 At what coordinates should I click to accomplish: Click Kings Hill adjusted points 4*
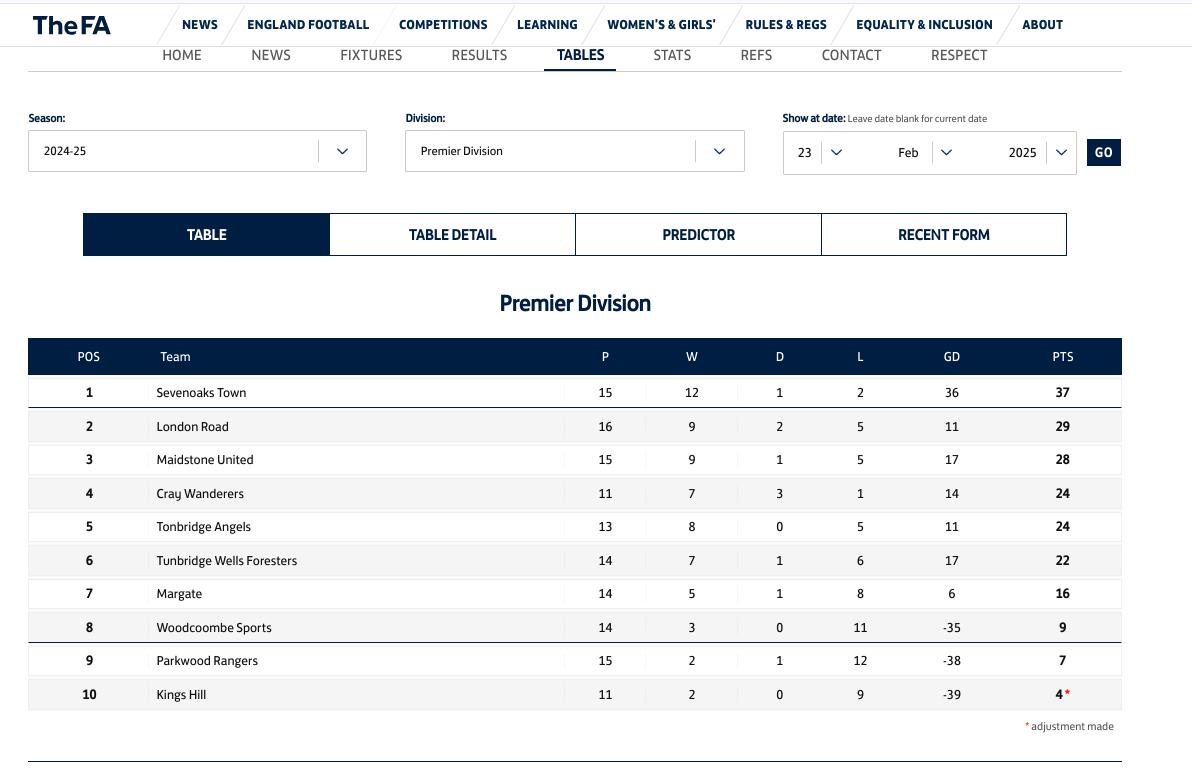click(x=1063, y=694)
